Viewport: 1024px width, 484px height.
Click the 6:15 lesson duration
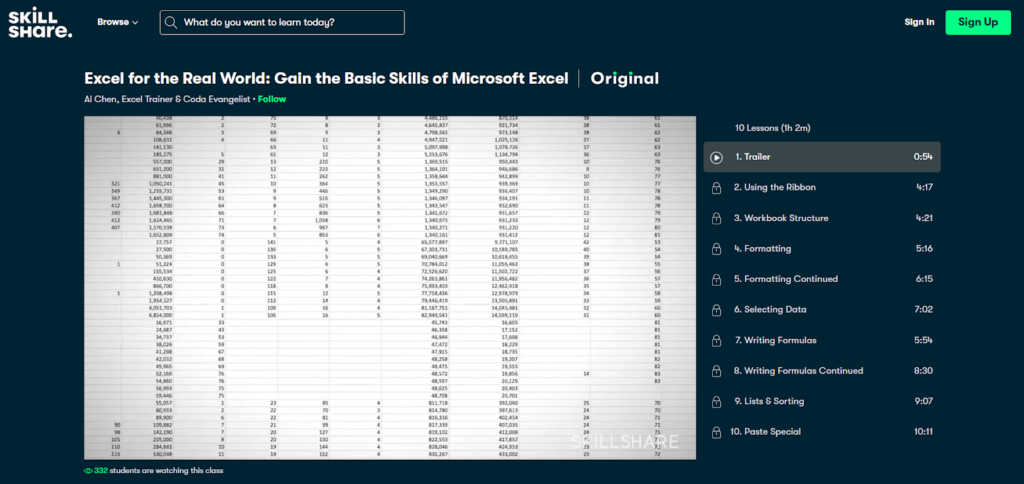coord(924,280)
